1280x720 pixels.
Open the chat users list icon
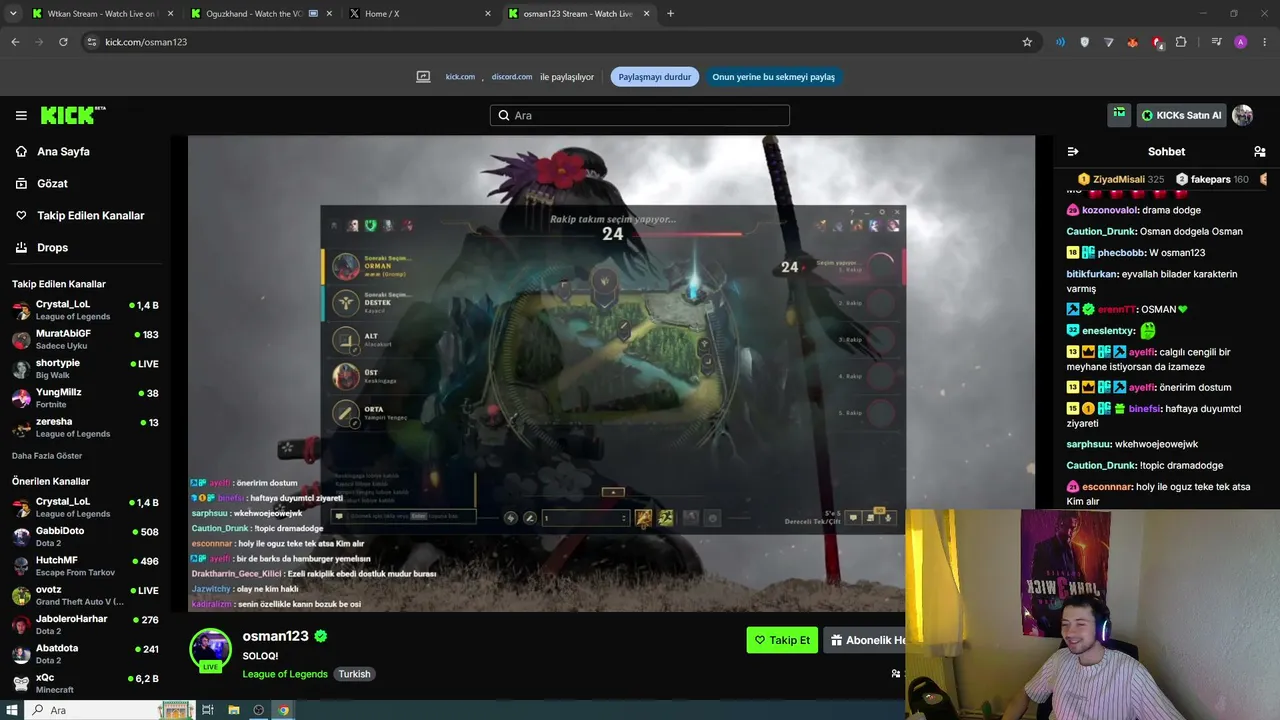point(1259,152)
